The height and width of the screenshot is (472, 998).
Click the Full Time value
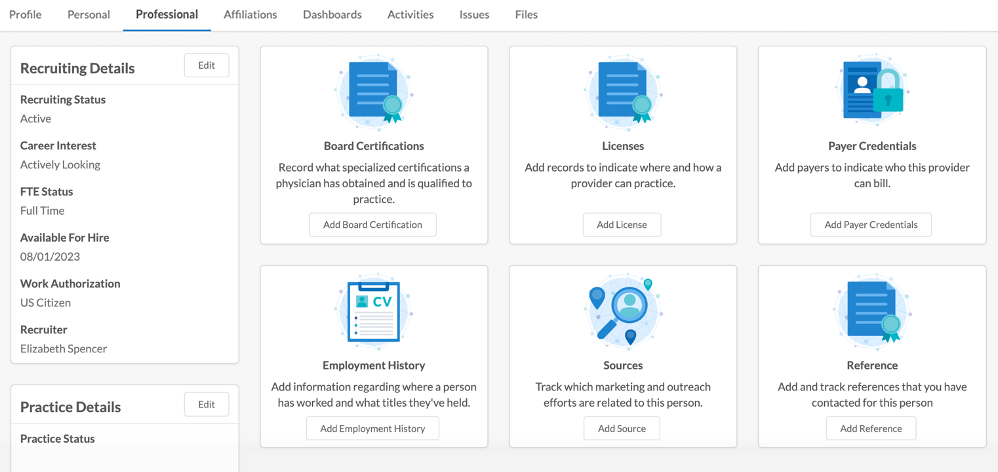[42, 211]
